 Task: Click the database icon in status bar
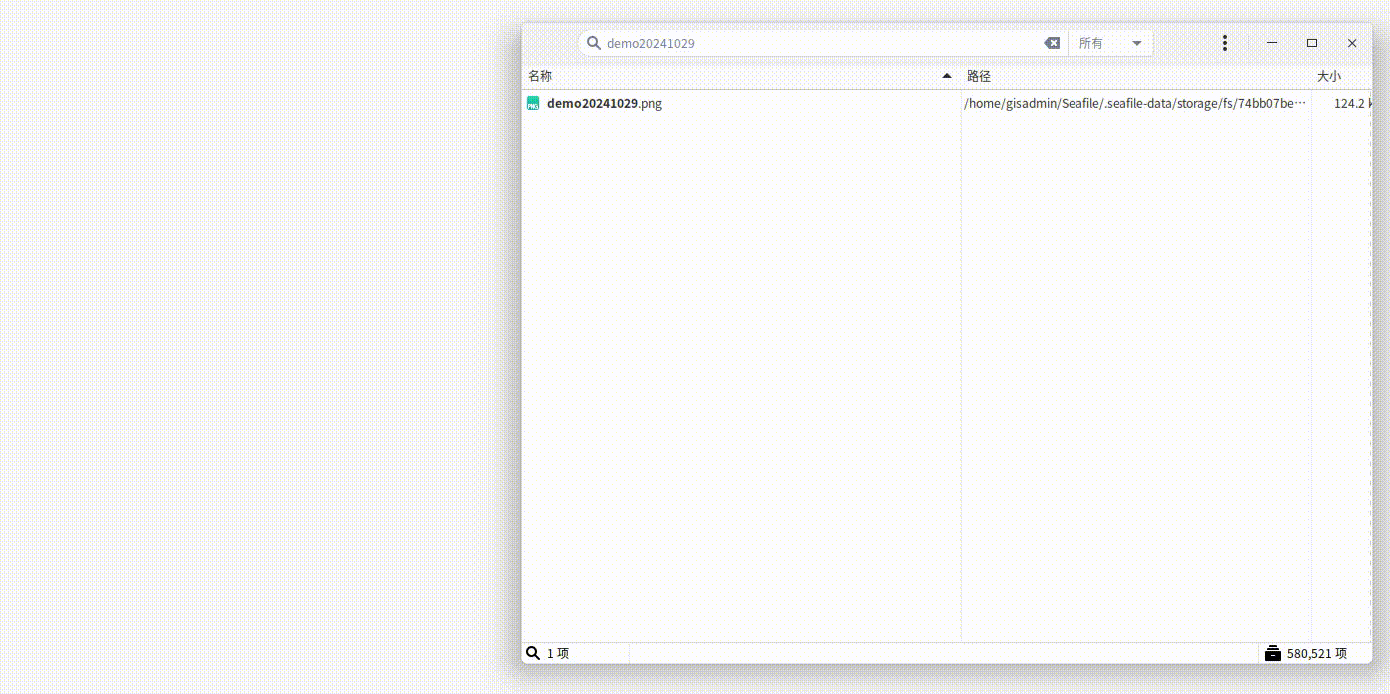1272,653
